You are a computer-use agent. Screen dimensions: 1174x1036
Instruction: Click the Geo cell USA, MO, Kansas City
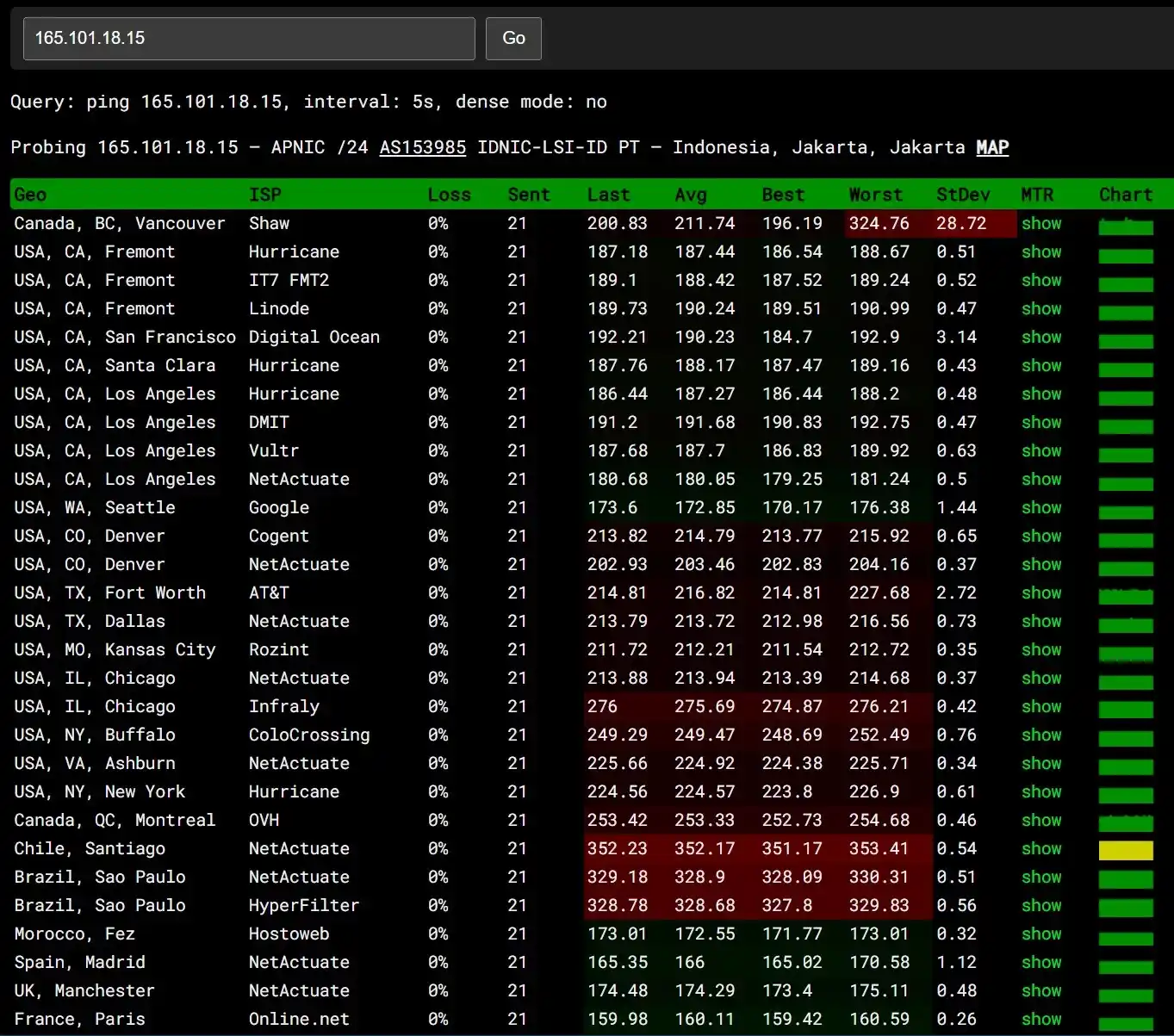point(115,649)
